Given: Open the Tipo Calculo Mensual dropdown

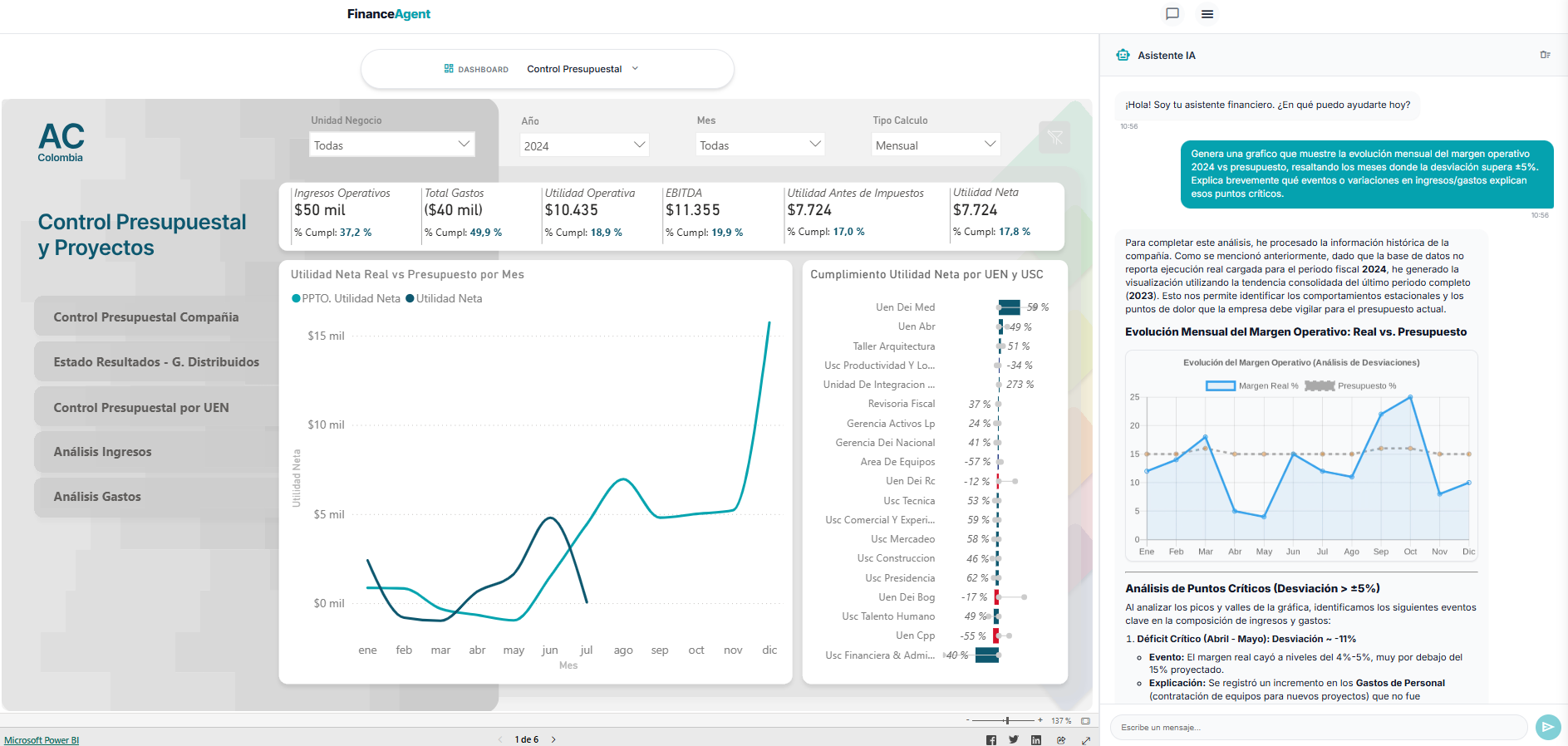Looking at the screenshot, I should 935,145.
